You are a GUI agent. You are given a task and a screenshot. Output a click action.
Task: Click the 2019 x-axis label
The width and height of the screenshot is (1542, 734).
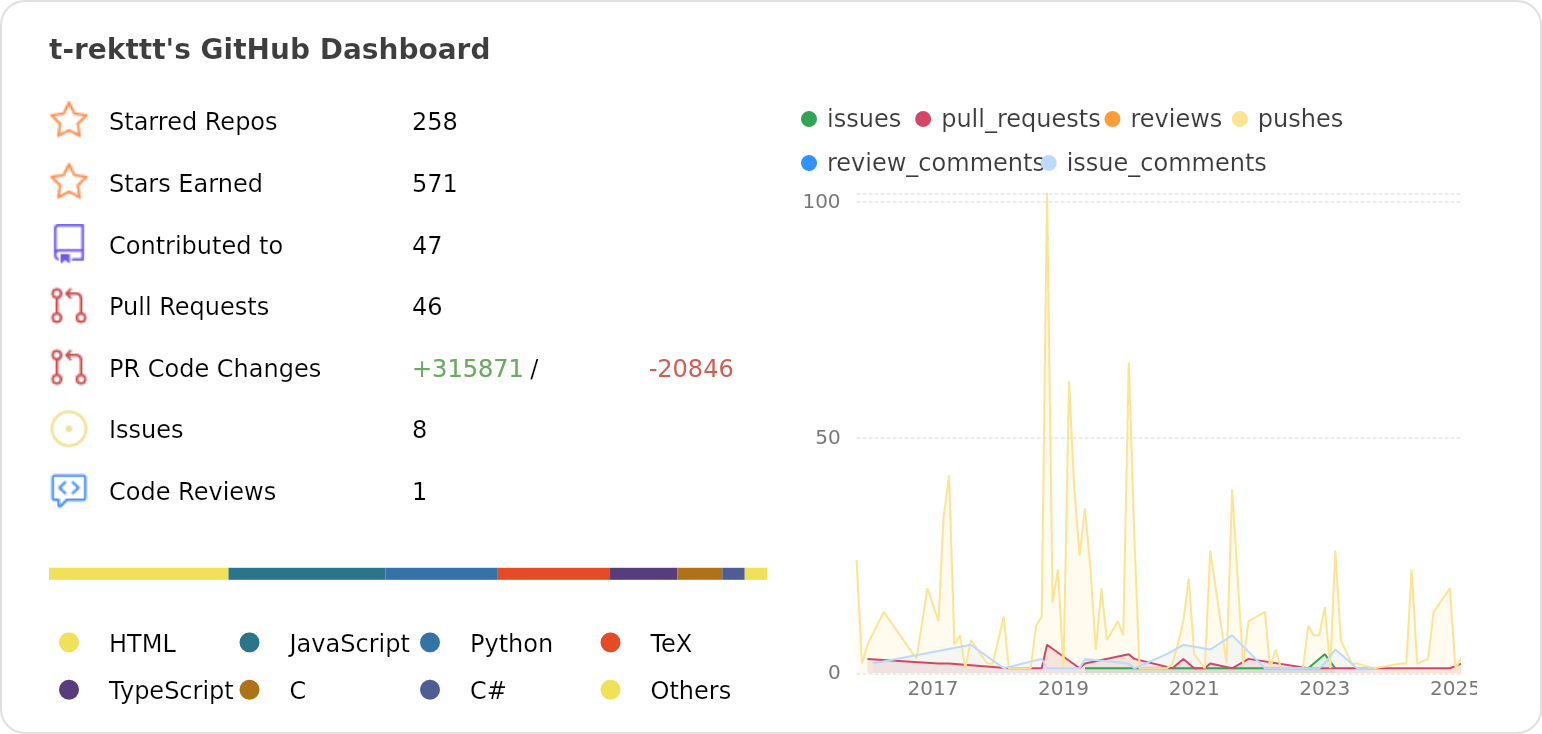[1063, 689]
